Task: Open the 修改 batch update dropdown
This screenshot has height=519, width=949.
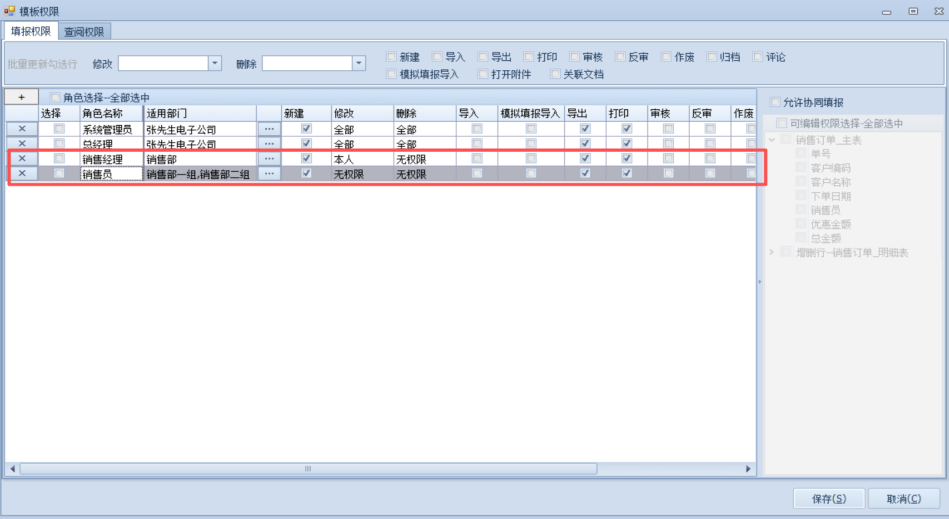Action: coord(214,63)
